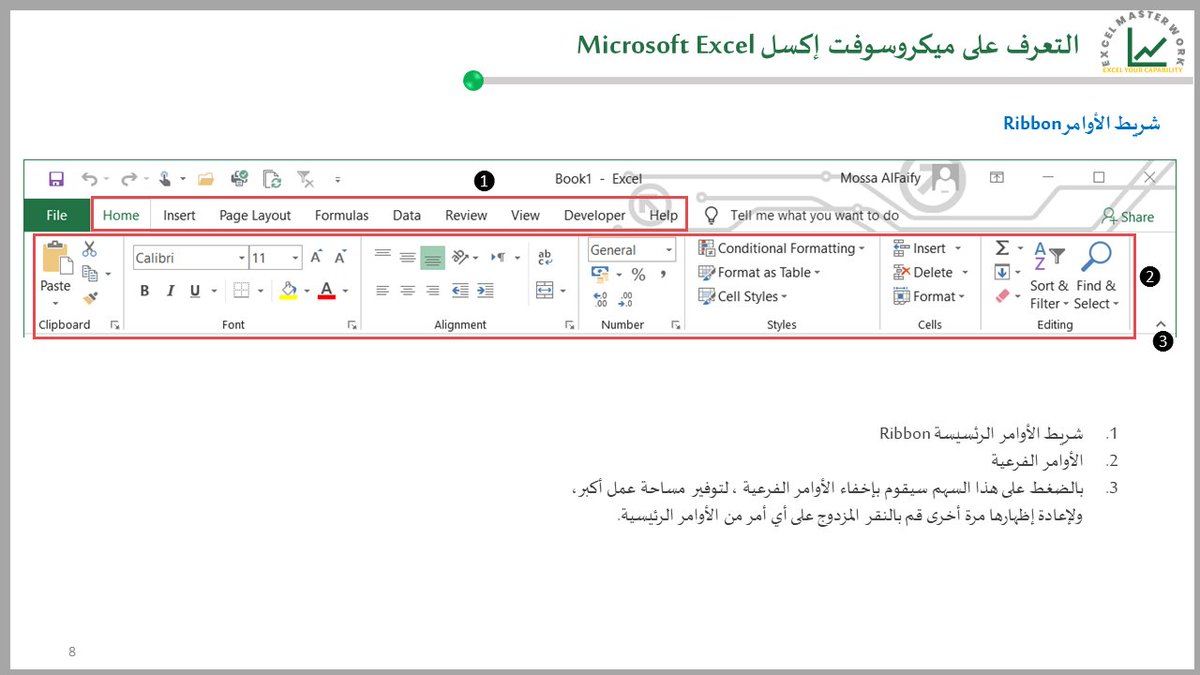Screen dimensions: 1200x675
Task: Increase decimal places
Action: pos(600,298)
